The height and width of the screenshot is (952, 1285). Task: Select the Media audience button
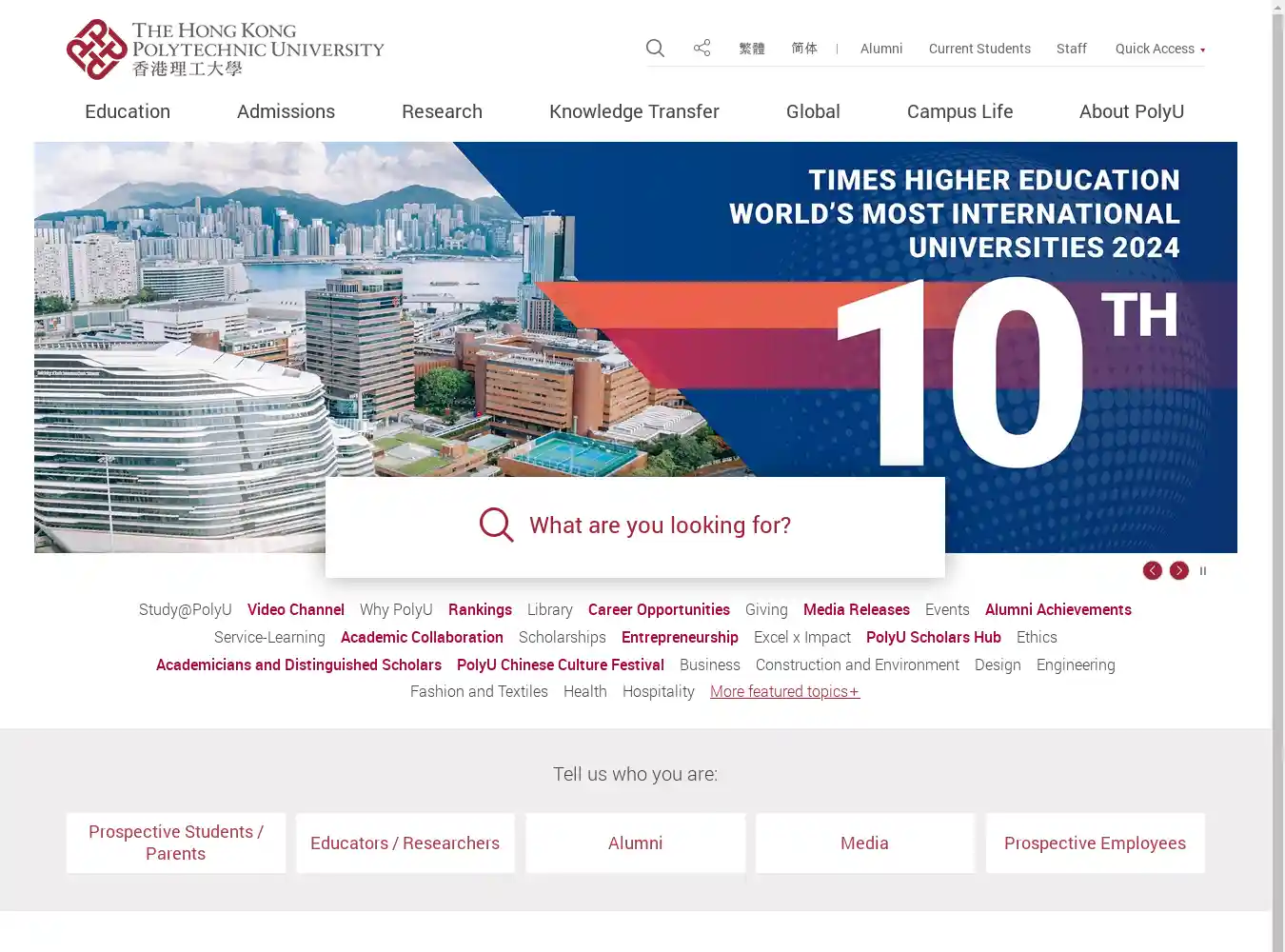tap(865, 843)
